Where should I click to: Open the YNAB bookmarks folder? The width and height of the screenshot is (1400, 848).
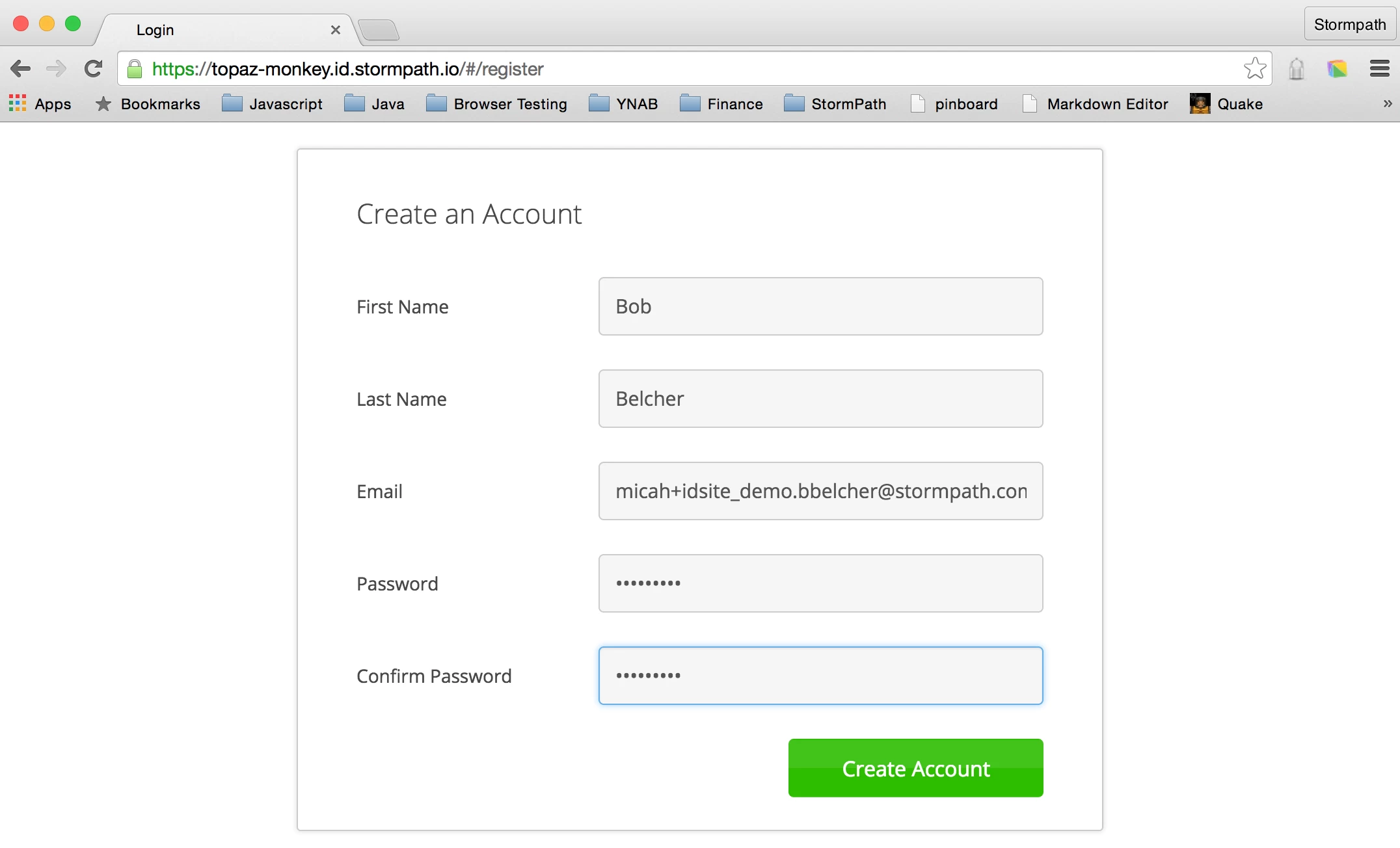623,104
